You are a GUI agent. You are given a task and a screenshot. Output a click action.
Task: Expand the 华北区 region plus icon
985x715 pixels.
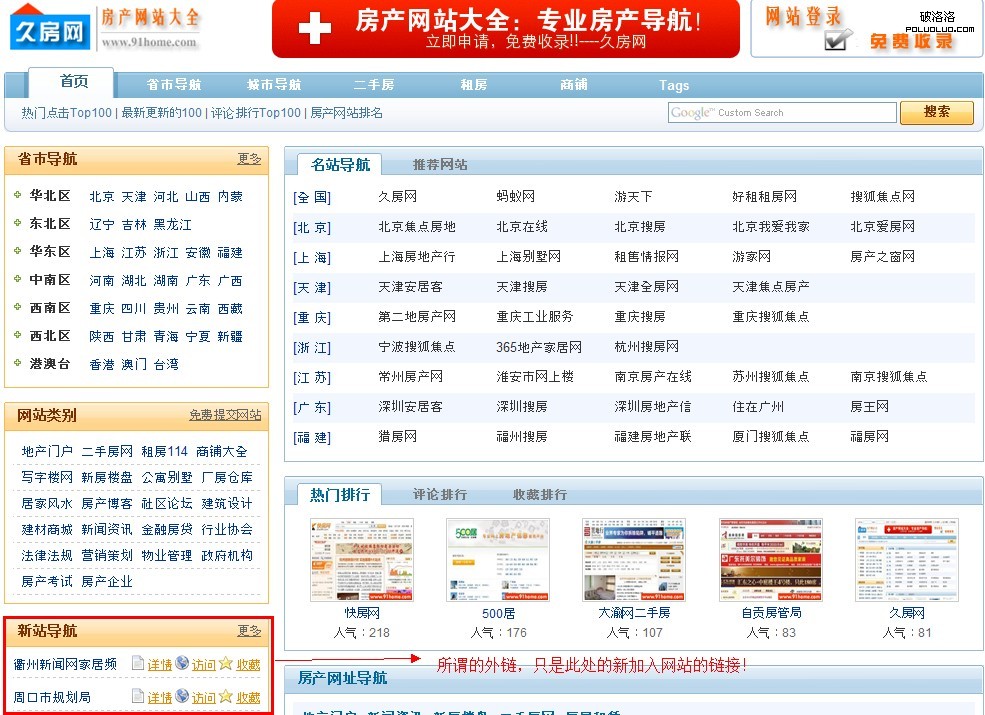17,195
